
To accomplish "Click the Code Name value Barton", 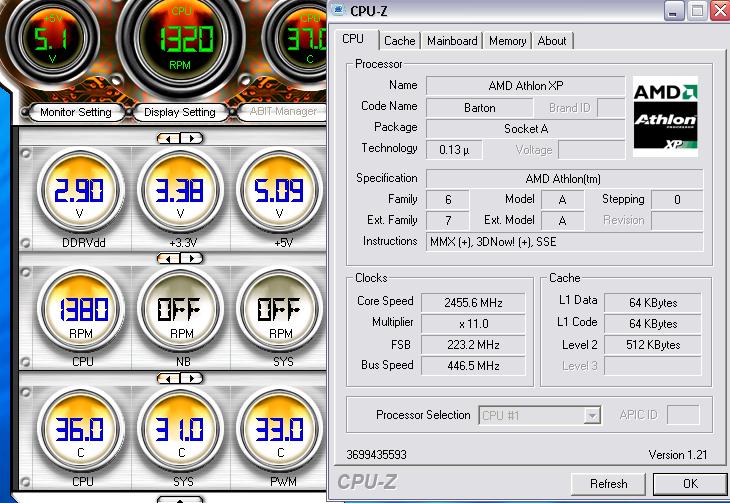I will (480, 108).
